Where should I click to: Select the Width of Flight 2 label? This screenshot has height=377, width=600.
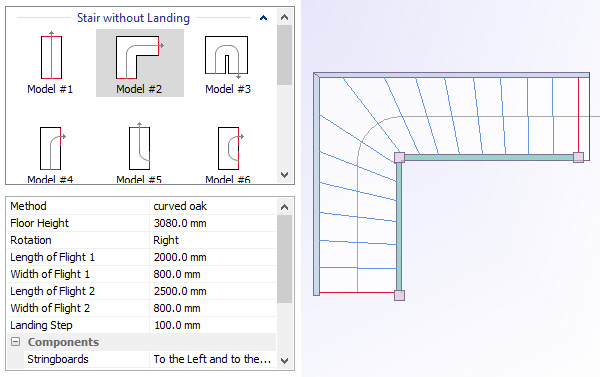point(50,308)
